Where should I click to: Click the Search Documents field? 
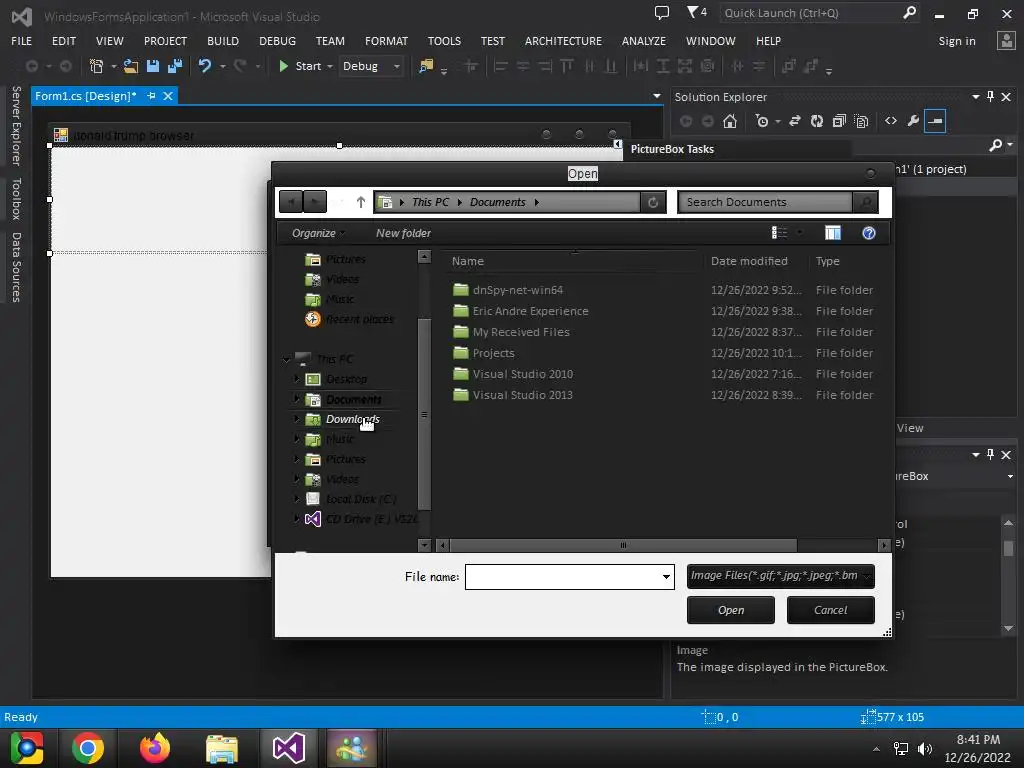click(765, 202)
